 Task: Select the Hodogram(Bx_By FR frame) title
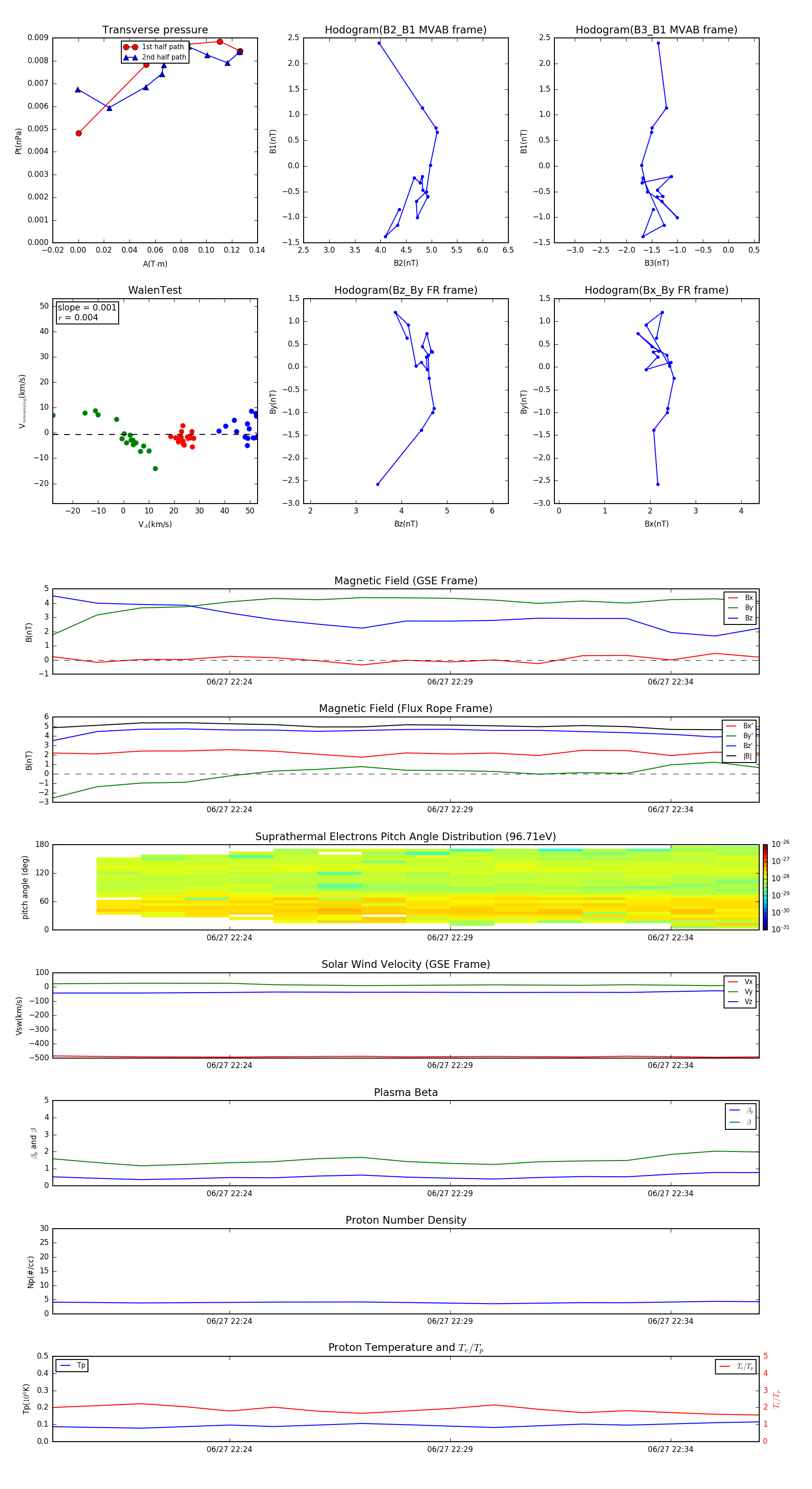(656, 290)
